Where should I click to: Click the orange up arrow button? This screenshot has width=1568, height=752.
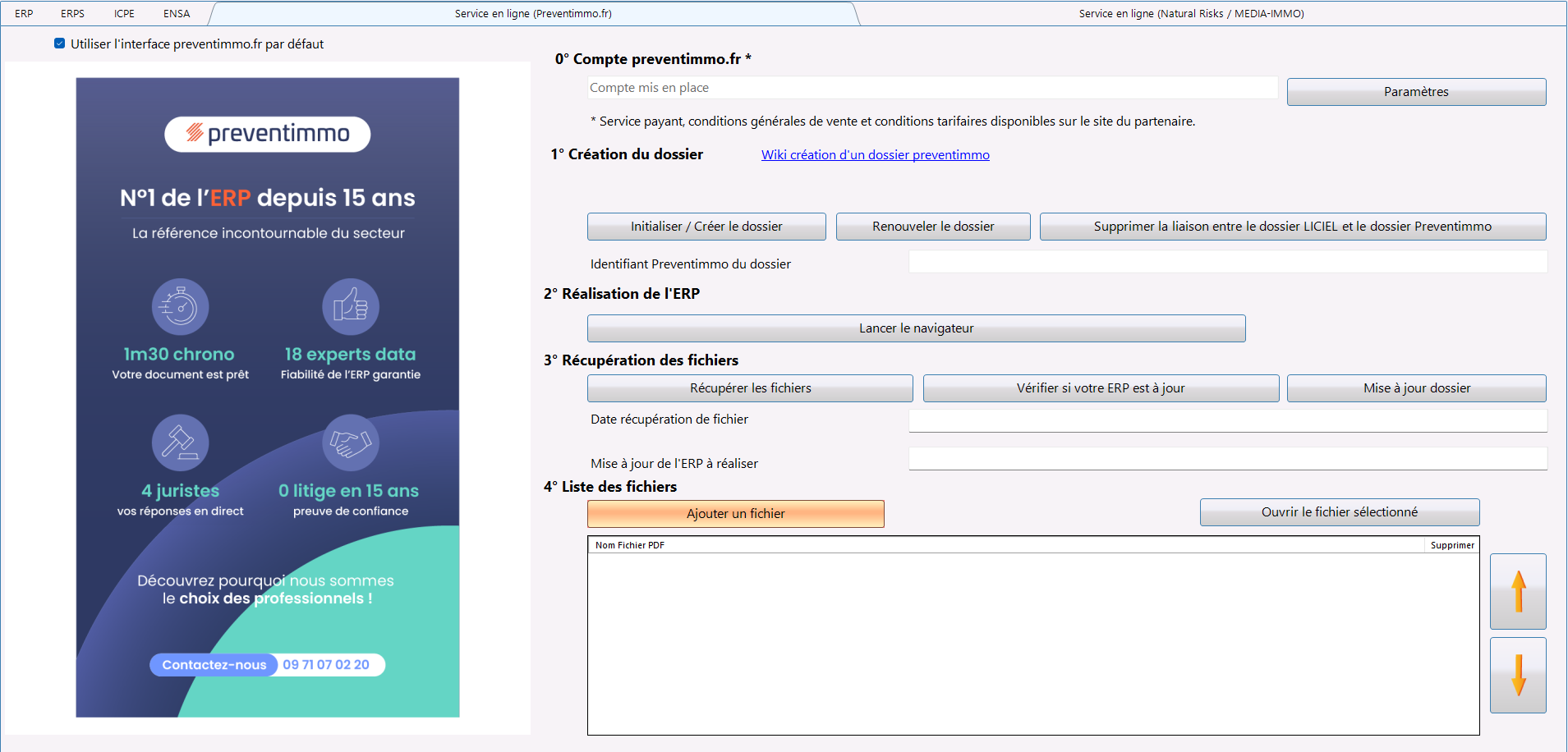(x=1518, y=591)
